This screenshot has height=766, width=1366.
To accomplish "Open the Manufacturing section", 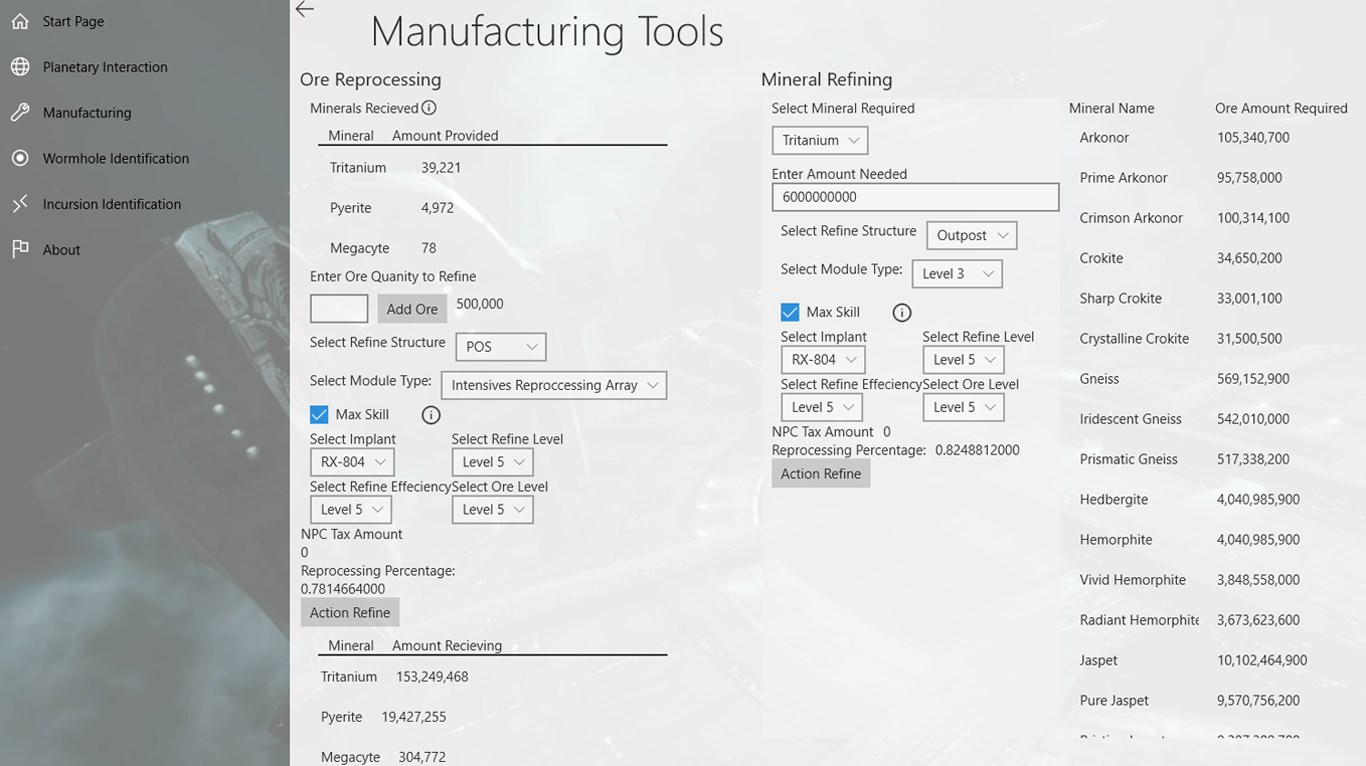I will (x=87, y=113).
